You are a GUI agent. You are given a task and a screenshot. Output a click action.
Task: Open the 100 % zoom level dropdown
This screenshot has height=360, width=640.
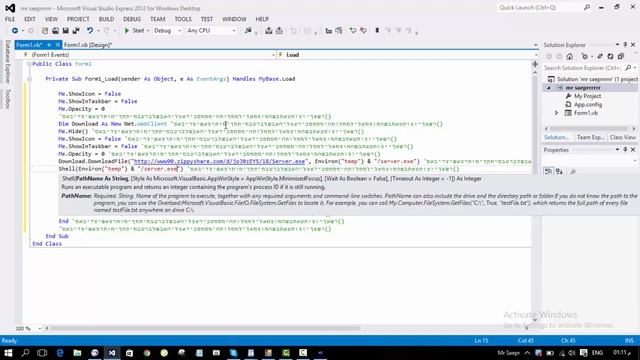[40, 328]
